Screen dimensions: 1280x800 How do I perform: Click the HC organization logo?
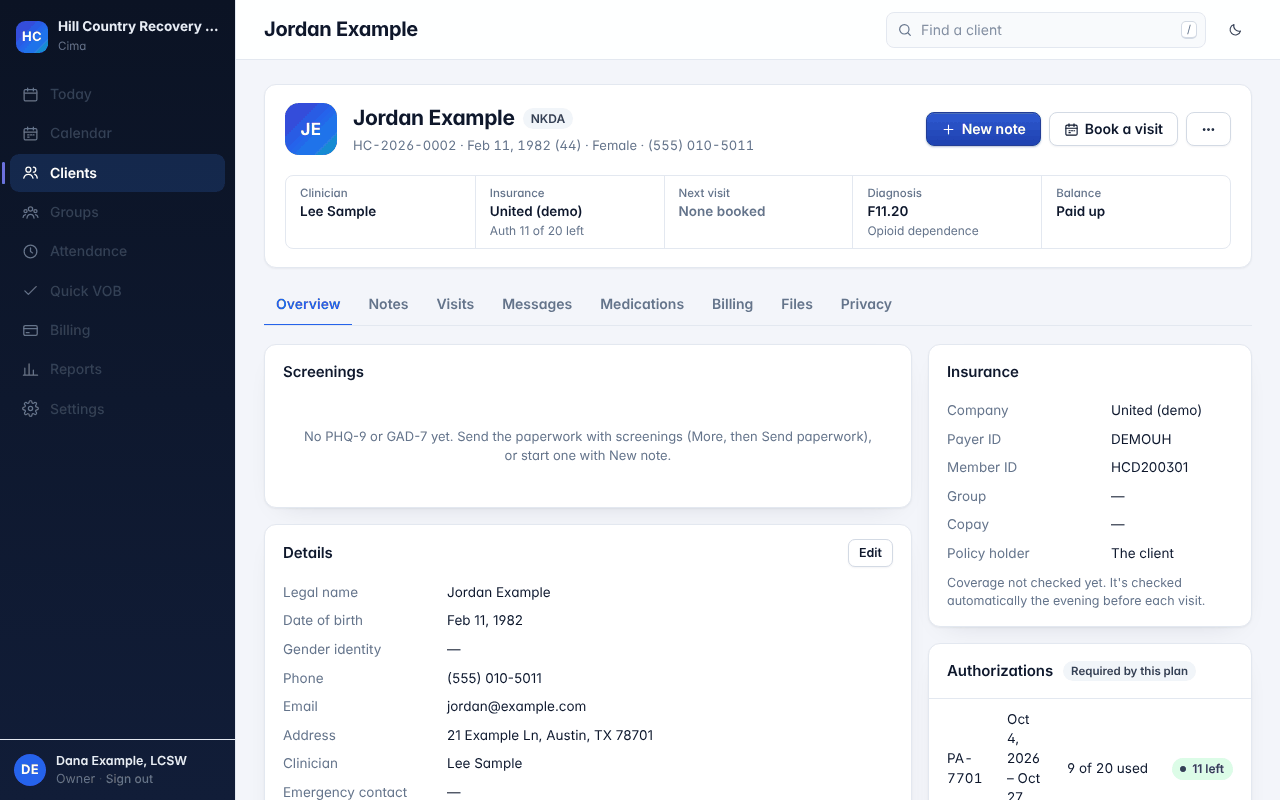32,36
